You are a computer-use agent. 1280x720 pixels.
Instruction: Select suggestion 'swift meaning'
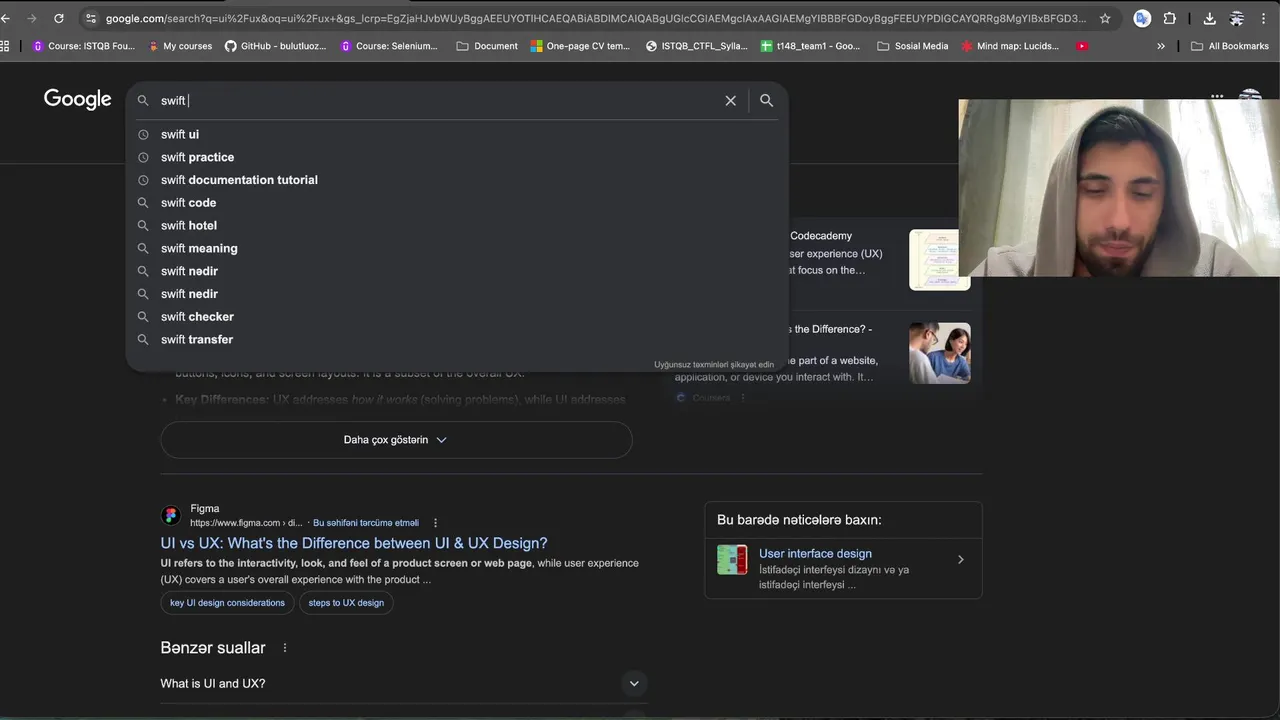click(x=457, y=249)
